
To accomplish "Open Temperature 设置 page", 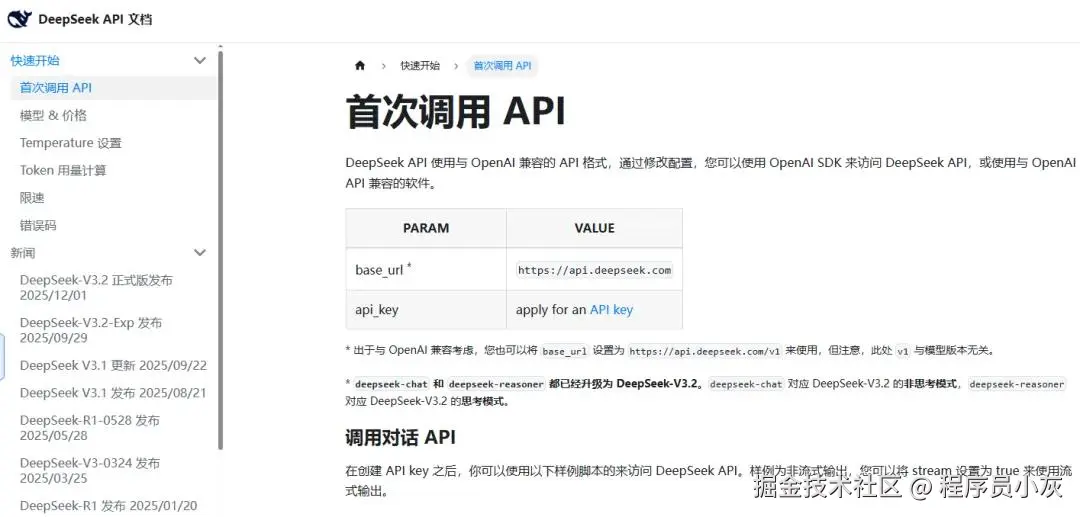I will tap(71, 143).
